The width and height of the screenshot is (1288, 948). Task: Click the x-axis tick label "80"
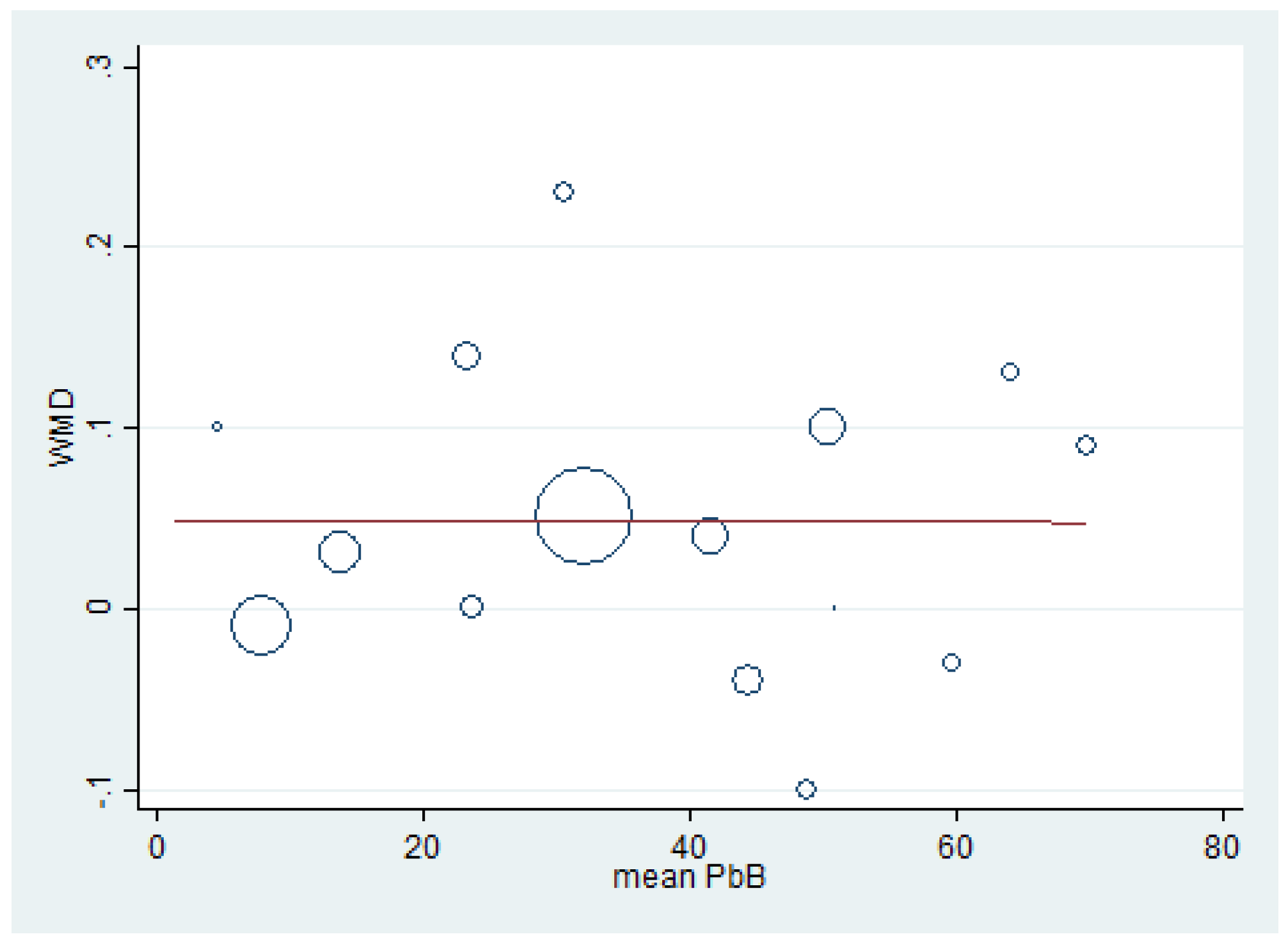tap(1221, 848)
